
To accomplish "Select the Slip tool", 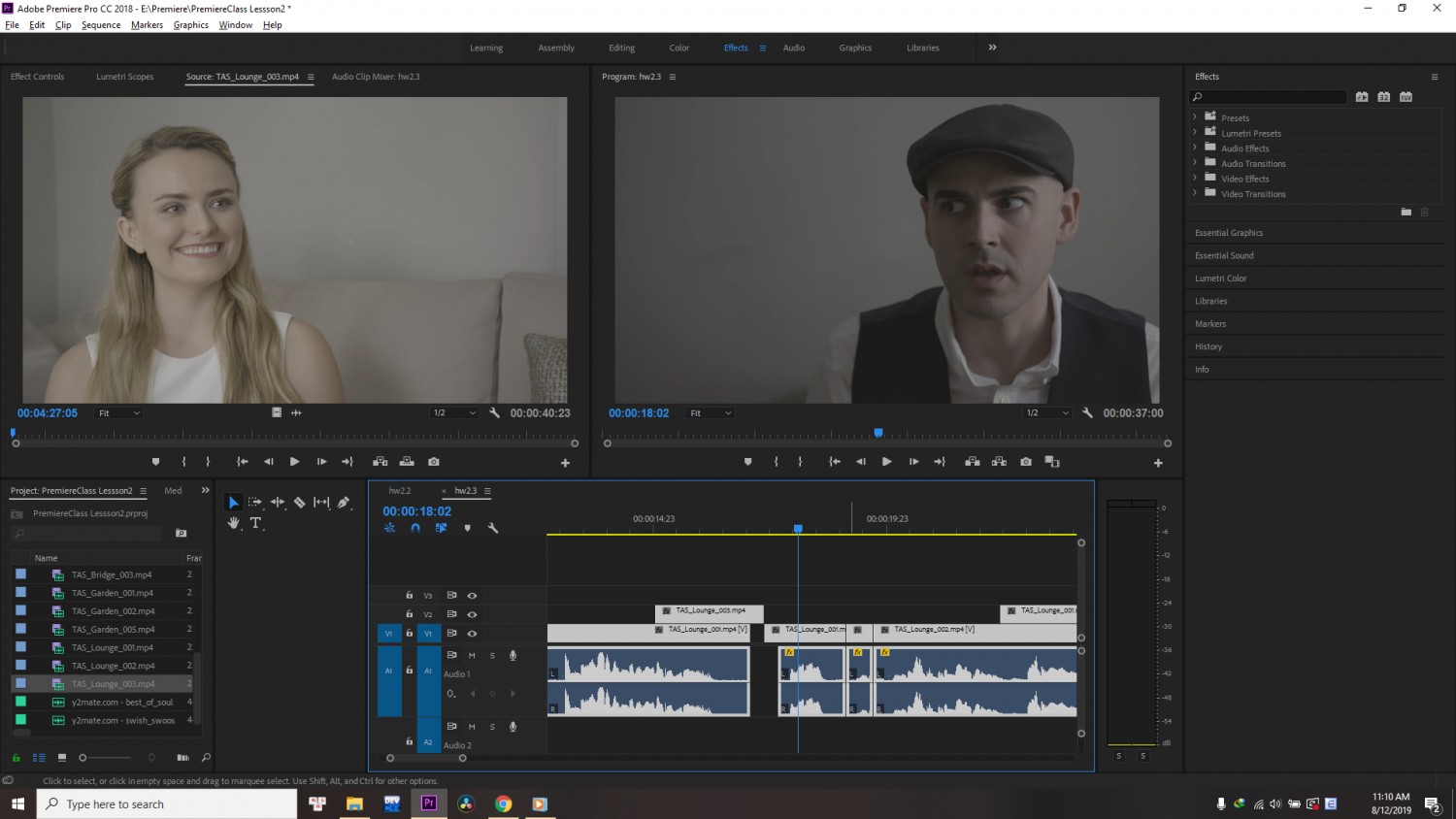I will 321,503.
